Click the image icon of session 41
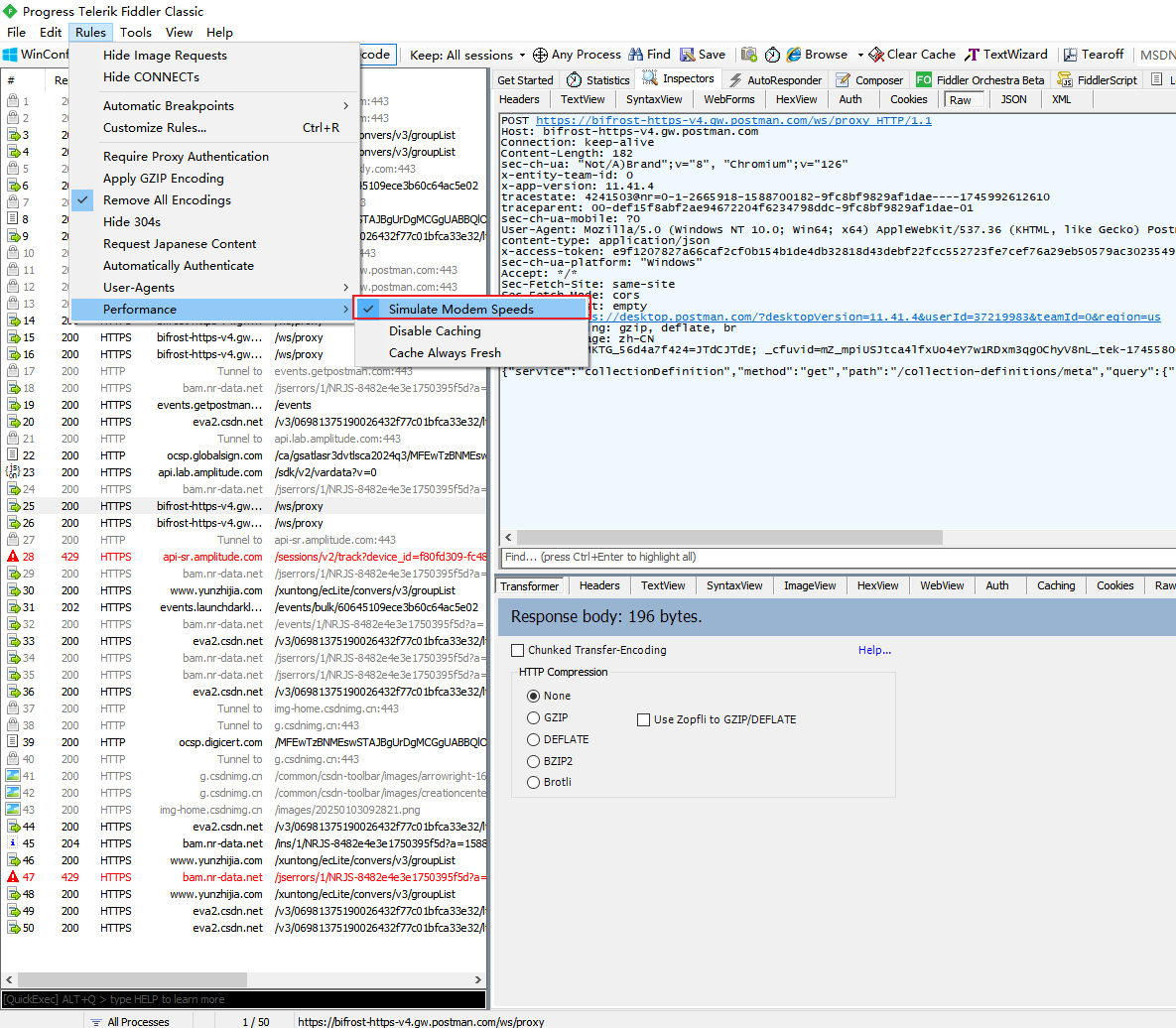The image size is (1176, 1028). [13, 776]
